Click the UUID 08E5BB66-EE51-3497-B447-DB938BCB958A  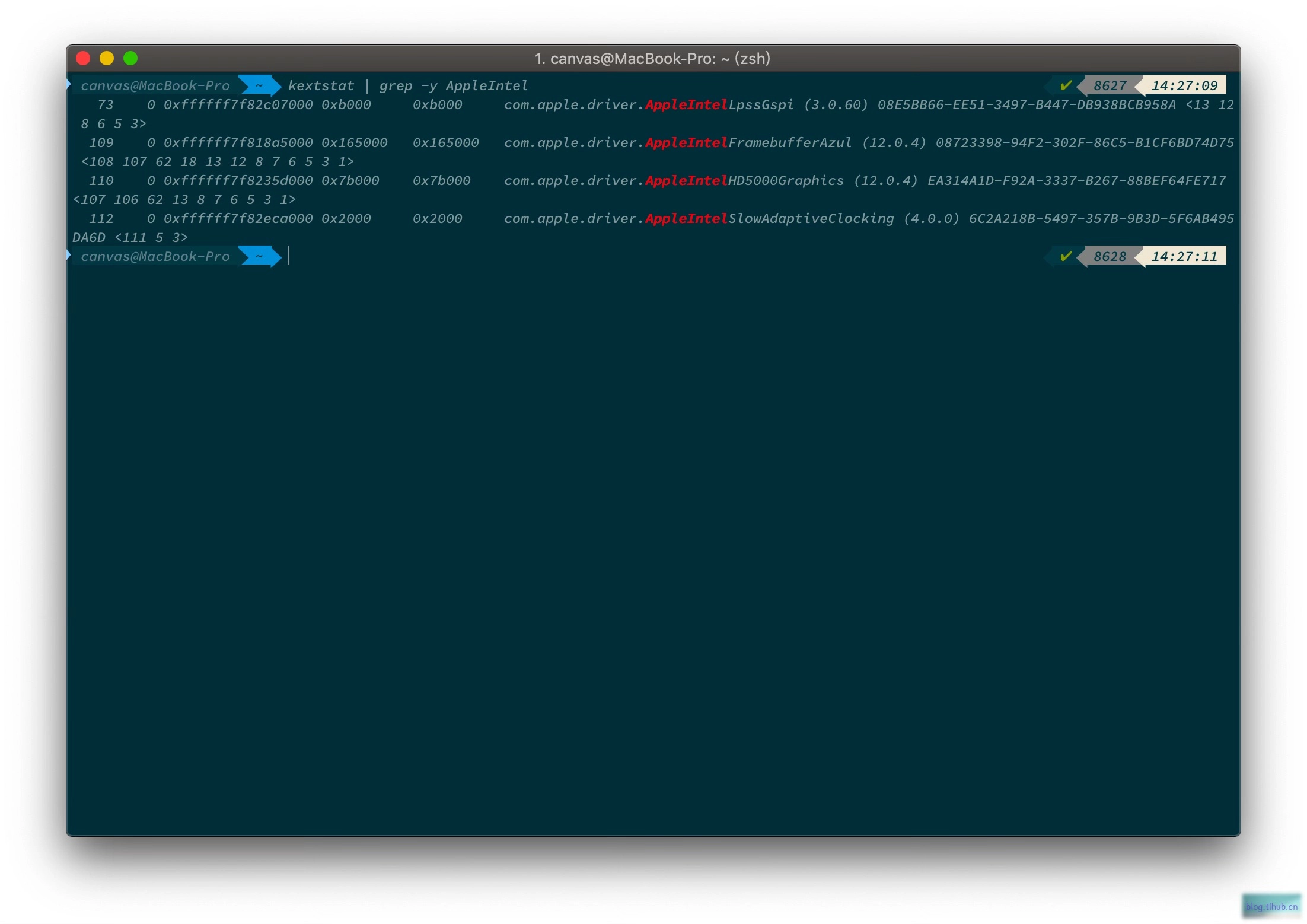[1027, 105]
